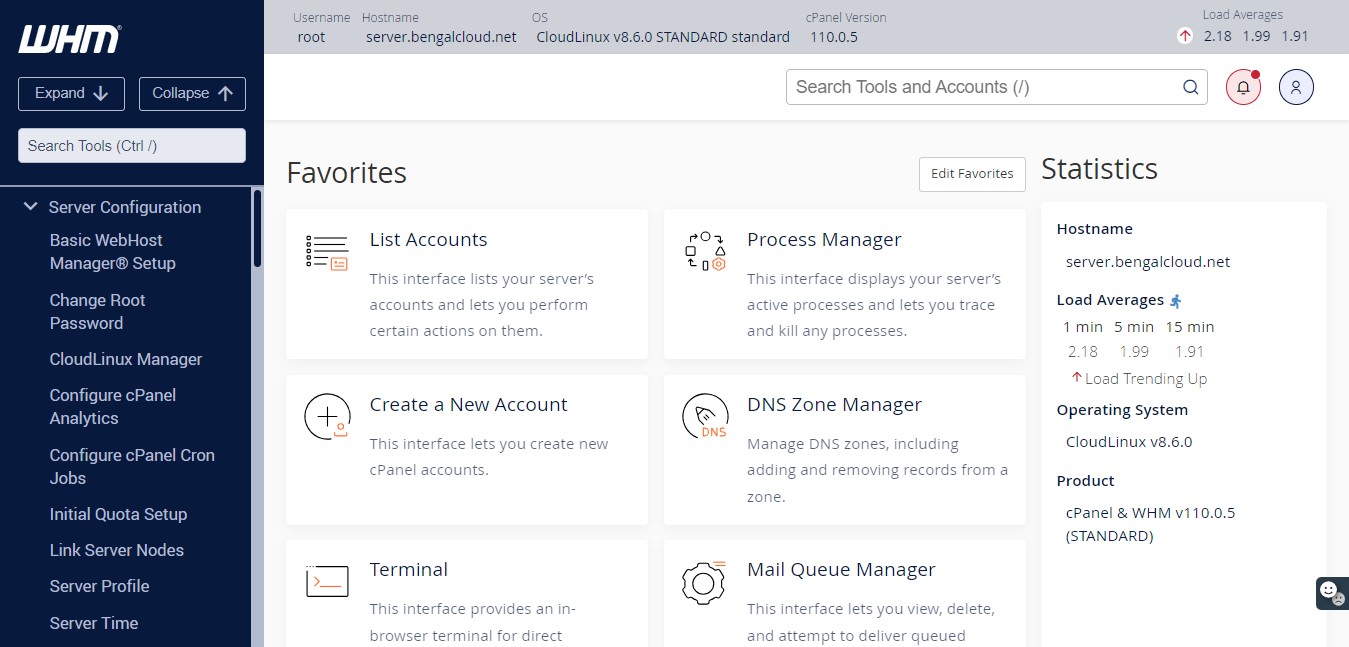Collapse all sidebar menu sections
Image resolution: width=1349 pixels, height=647 pixels.
click(x=192, y=93)
